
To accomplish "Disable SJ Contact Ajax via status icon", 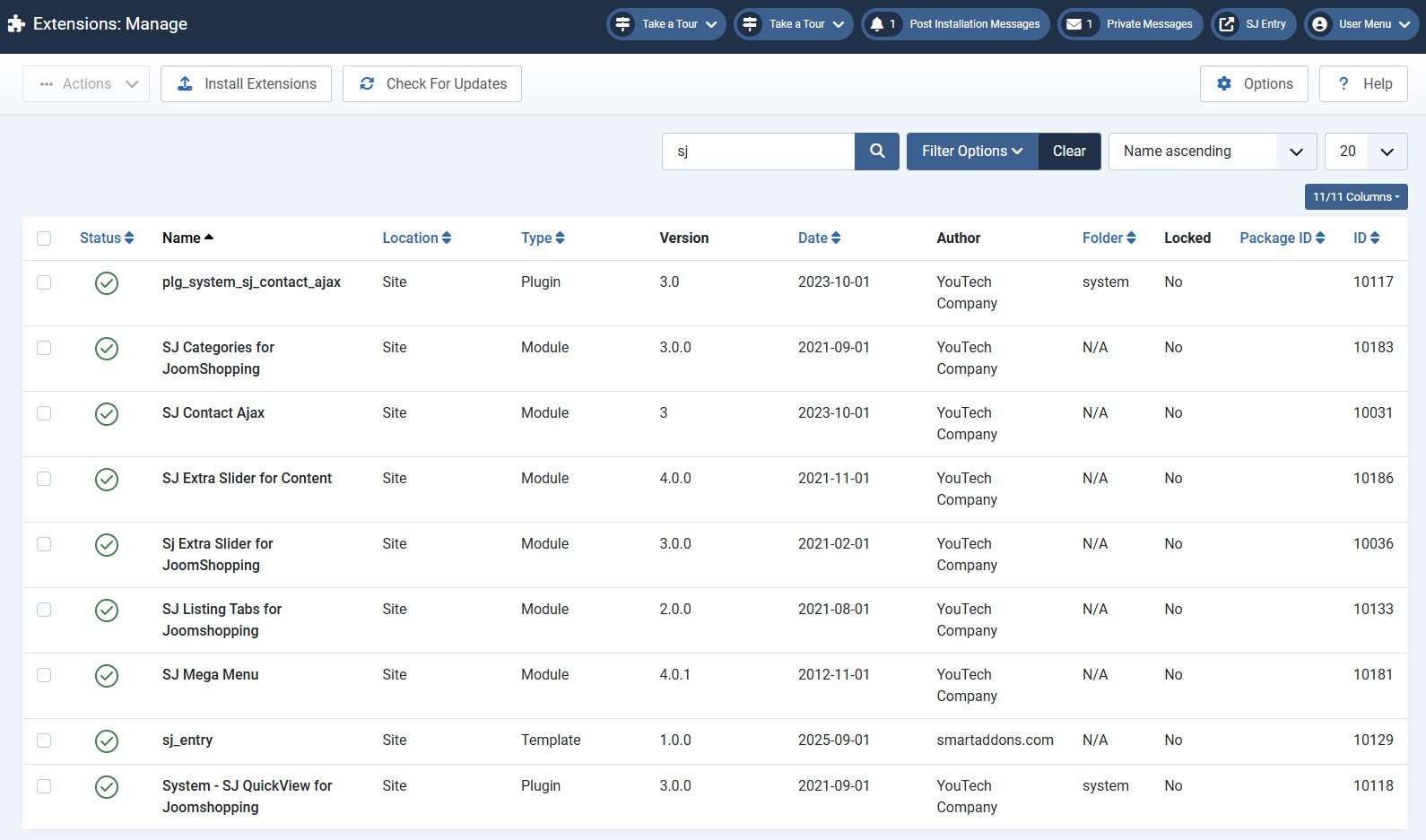I will 107,414.
